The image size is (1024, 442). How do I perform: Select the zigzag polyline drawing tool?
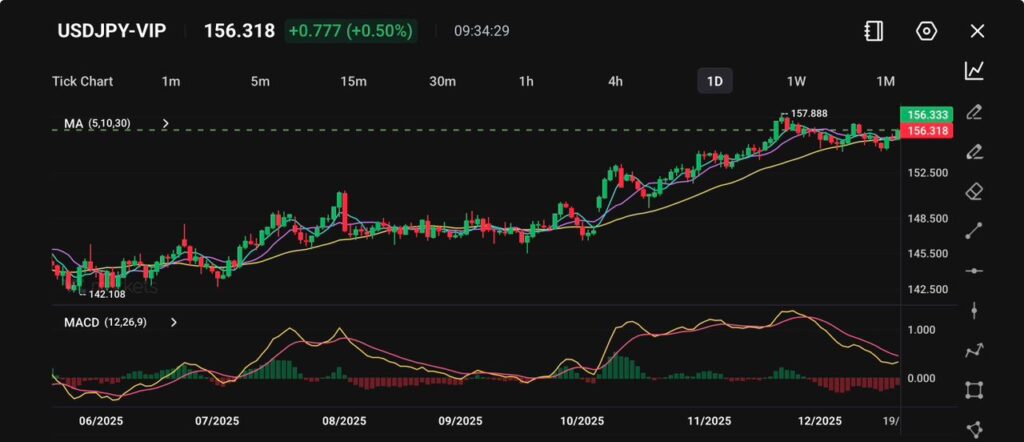tap(974, 350)
